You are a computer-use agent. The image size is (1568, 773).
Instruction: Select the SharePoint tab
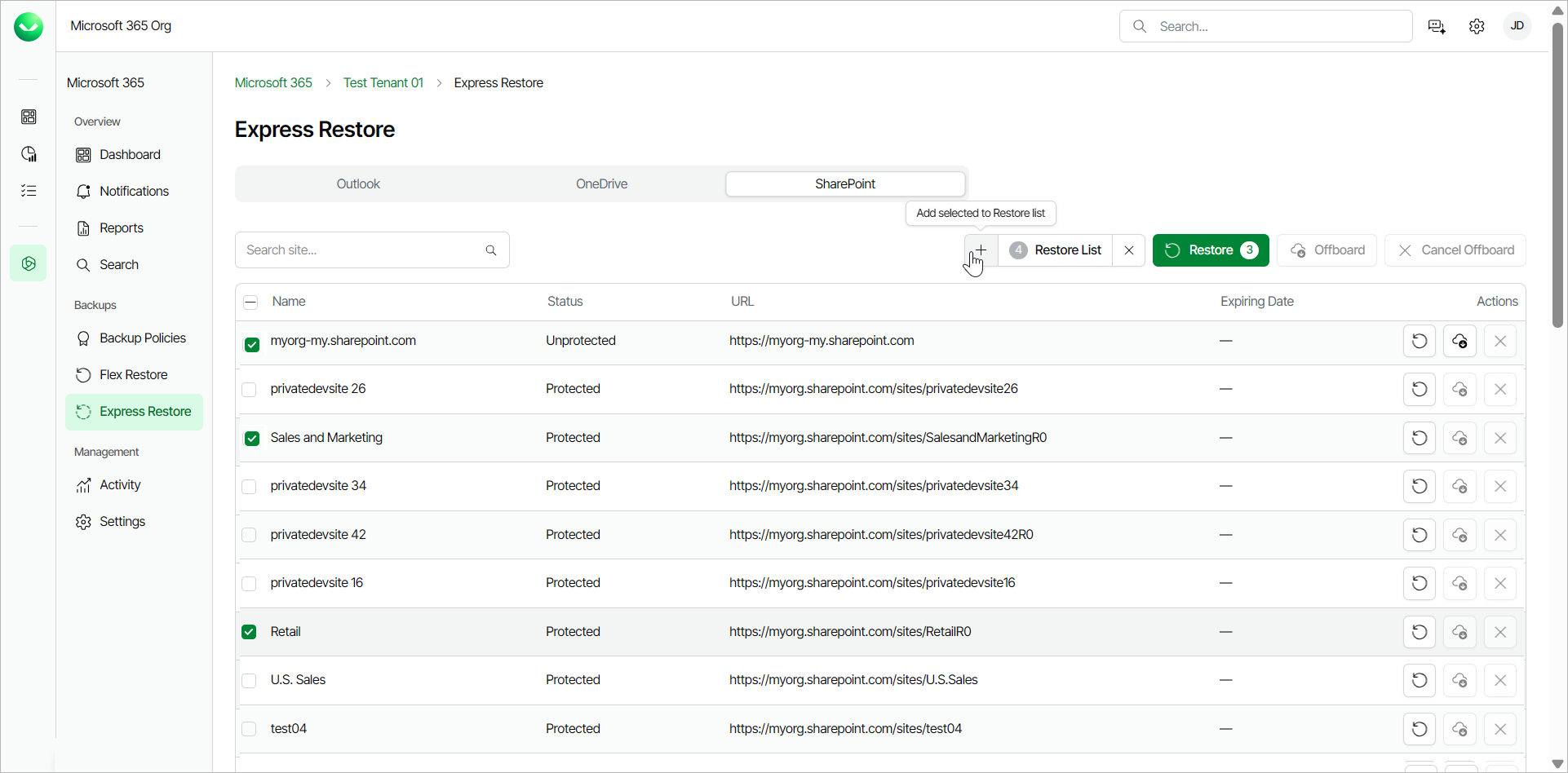pyautogui.click(x=845, y=184)
